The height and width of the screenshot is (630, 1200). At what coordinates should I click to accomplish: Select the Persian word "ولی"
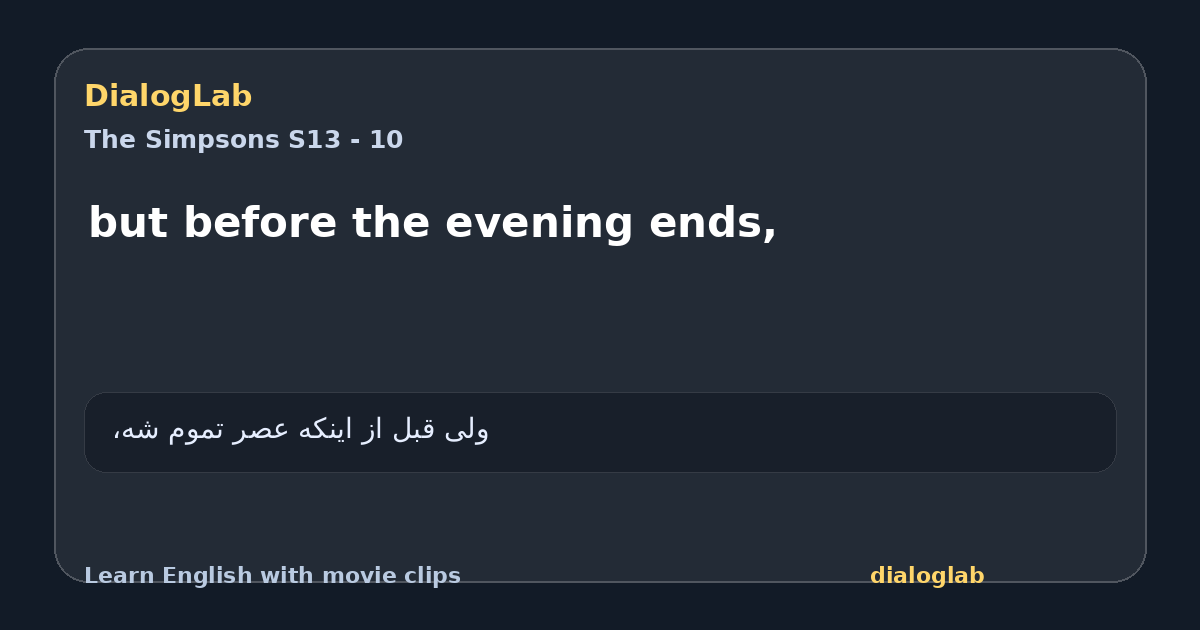[469, 430]
